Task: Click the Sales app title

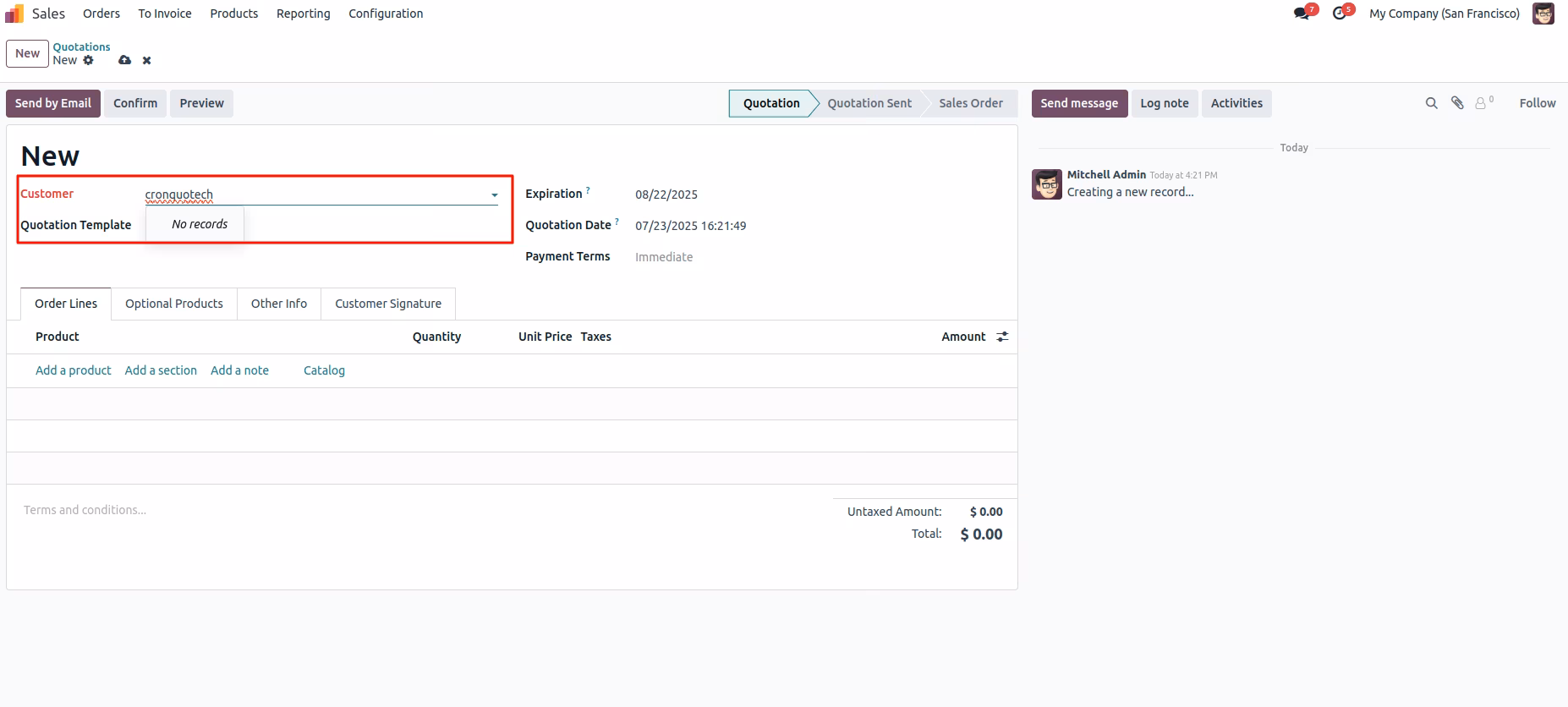Action: [x=48, y=14]
